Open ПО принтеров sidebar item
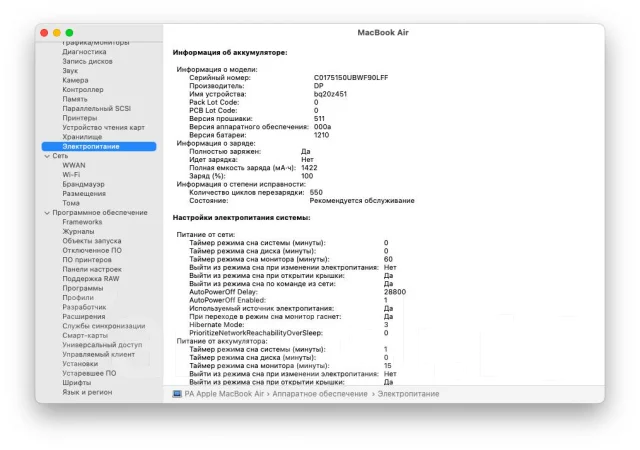Viewport: 640px width, 450px height. point(87,260)
